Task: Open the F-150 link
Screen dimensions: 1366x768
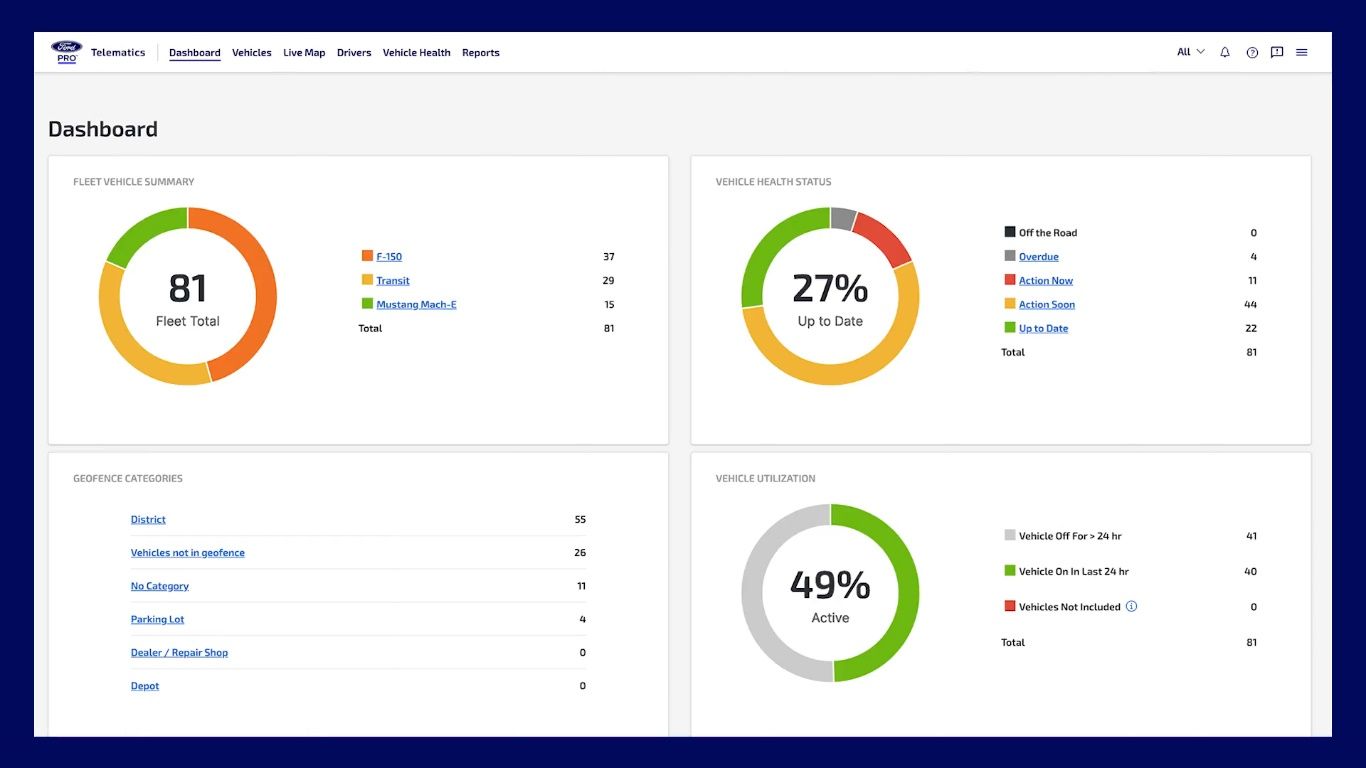Action: (389, 257)
